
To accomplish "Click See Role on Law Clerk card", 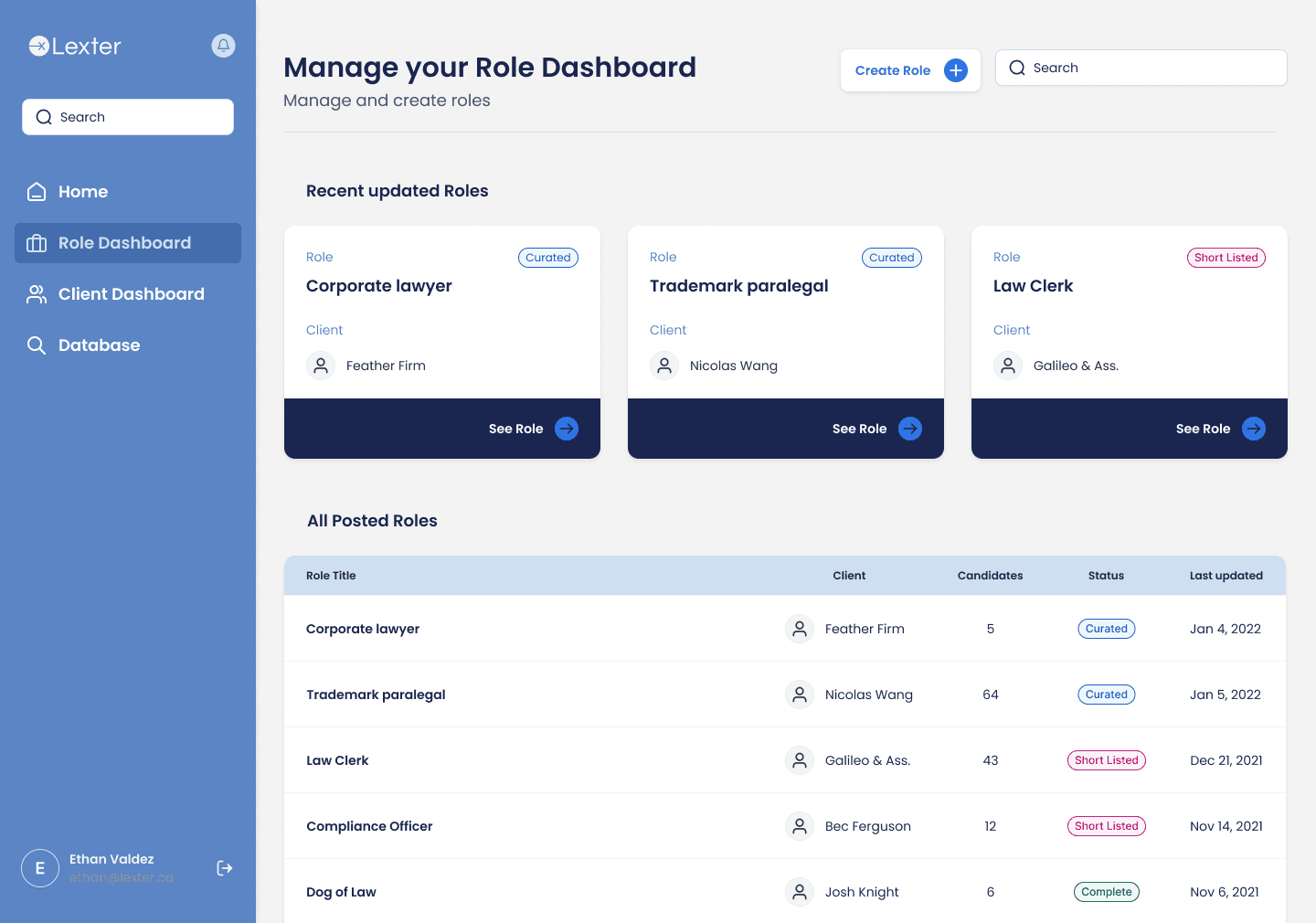I will (1221, 429).
